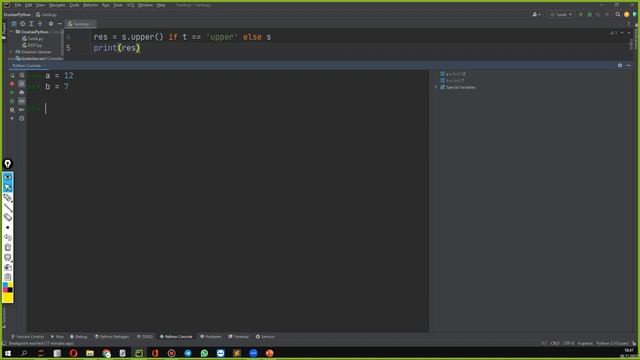
Task: Click the Python interpreter status bar widget
Action: tap(612, 343)
